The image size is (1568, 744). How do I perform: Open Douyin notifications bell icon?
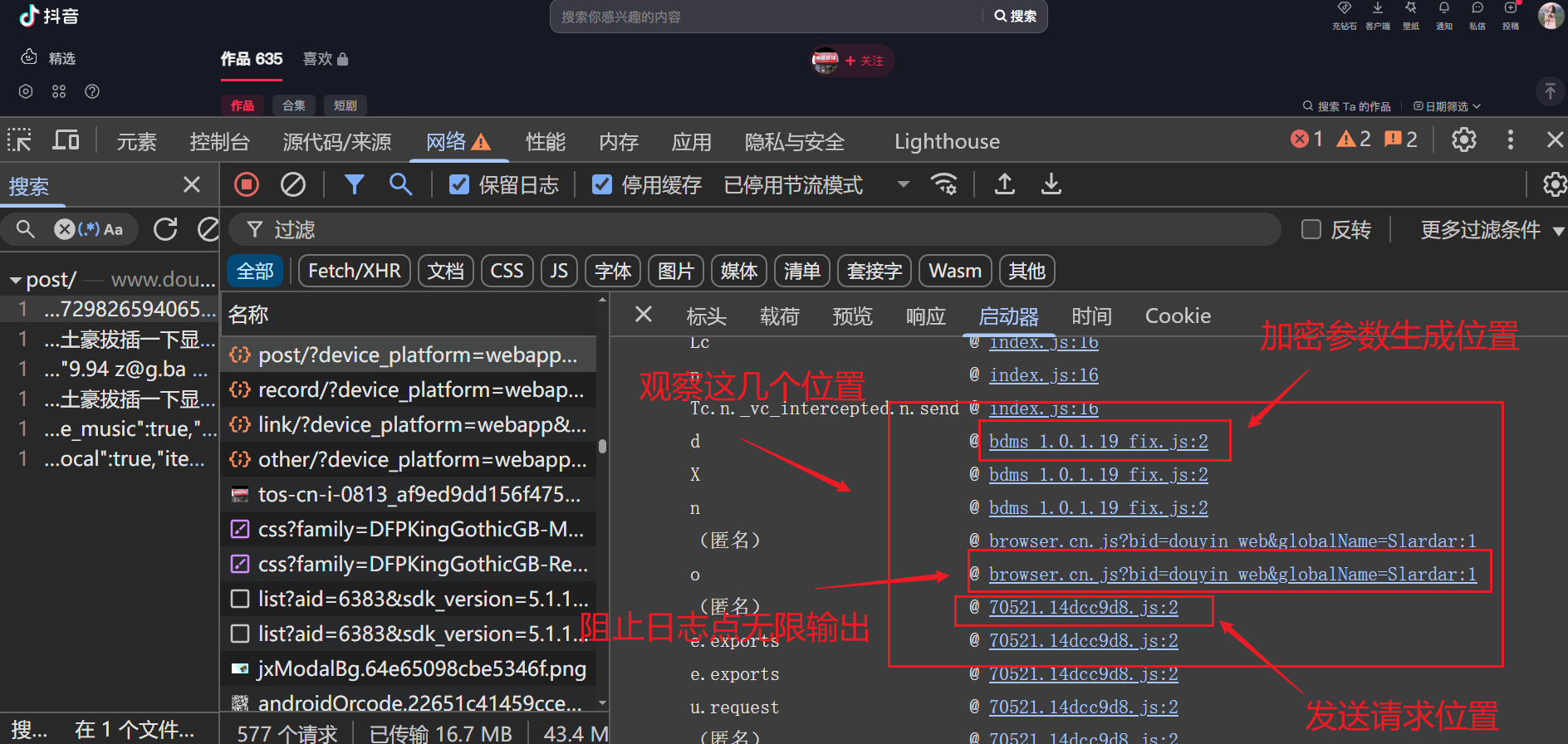(x=1444, y=14)
